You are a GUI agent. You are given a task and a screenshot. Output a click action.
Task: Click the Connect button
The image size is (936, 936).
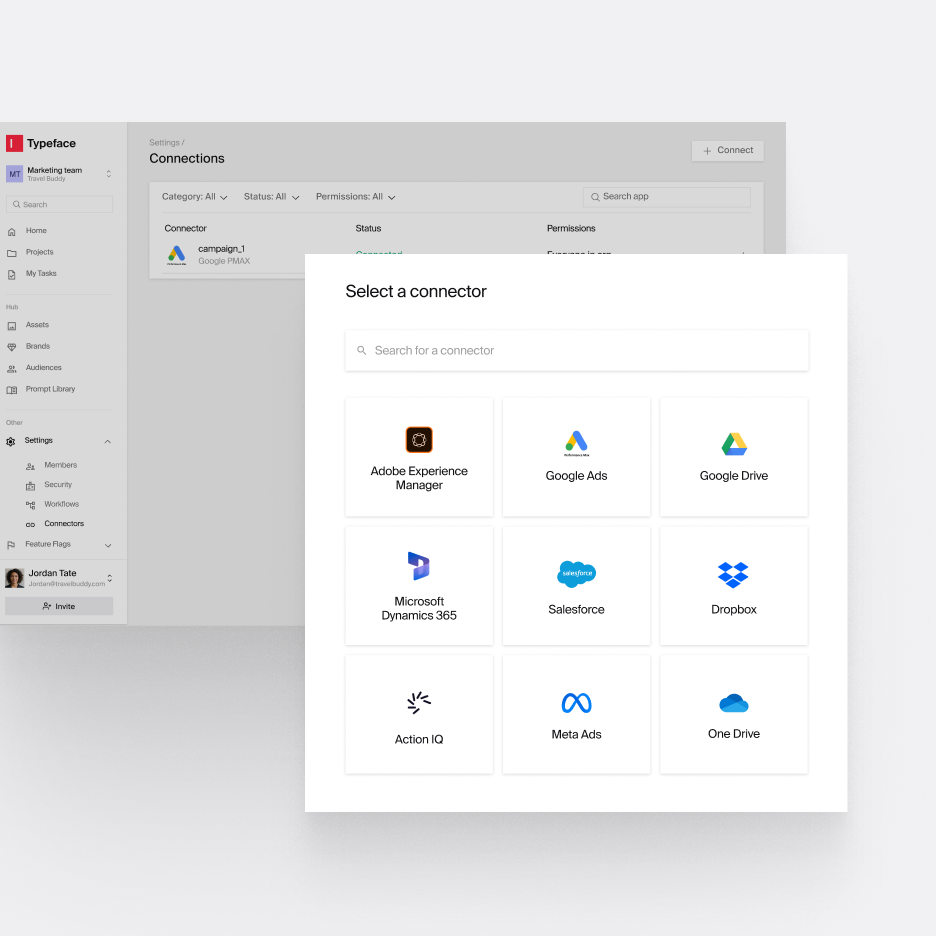[x=728, y=150]
